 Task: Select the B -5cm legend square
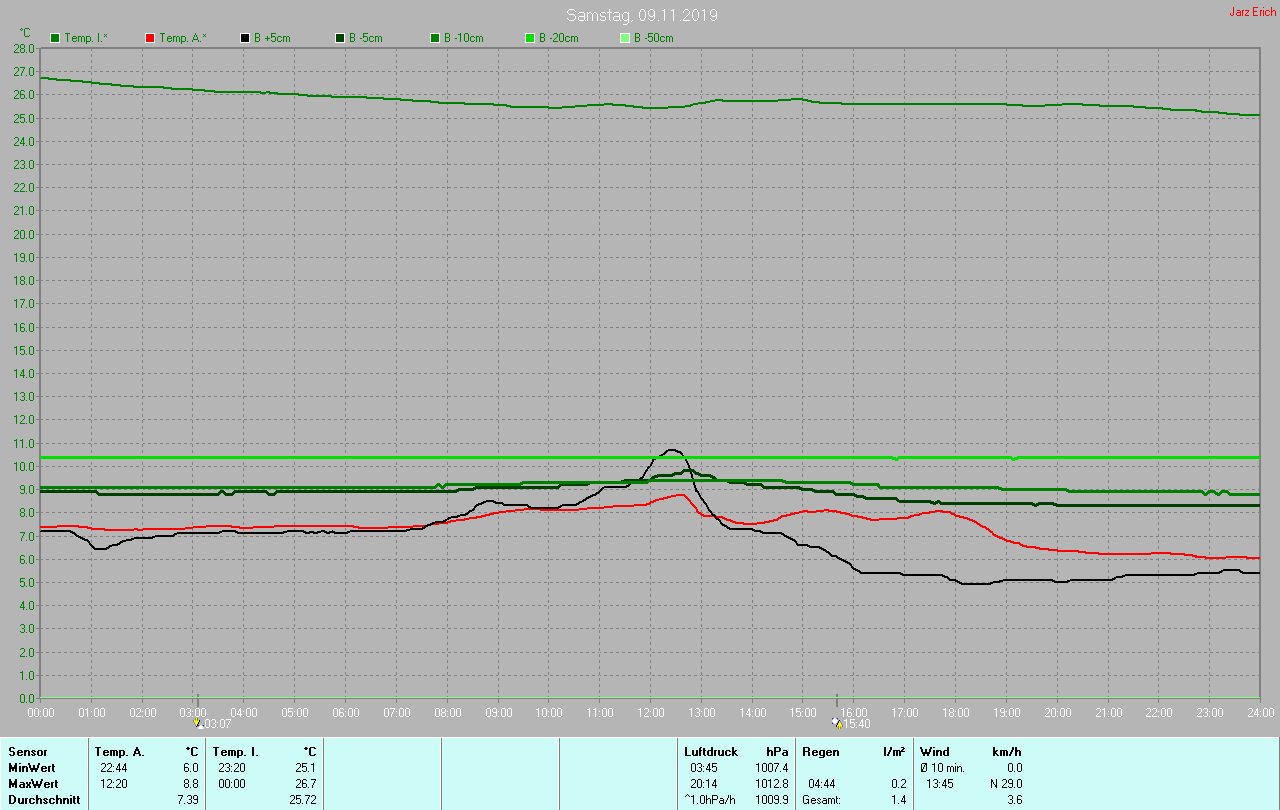pyautogui.click(x=340, y=38)
